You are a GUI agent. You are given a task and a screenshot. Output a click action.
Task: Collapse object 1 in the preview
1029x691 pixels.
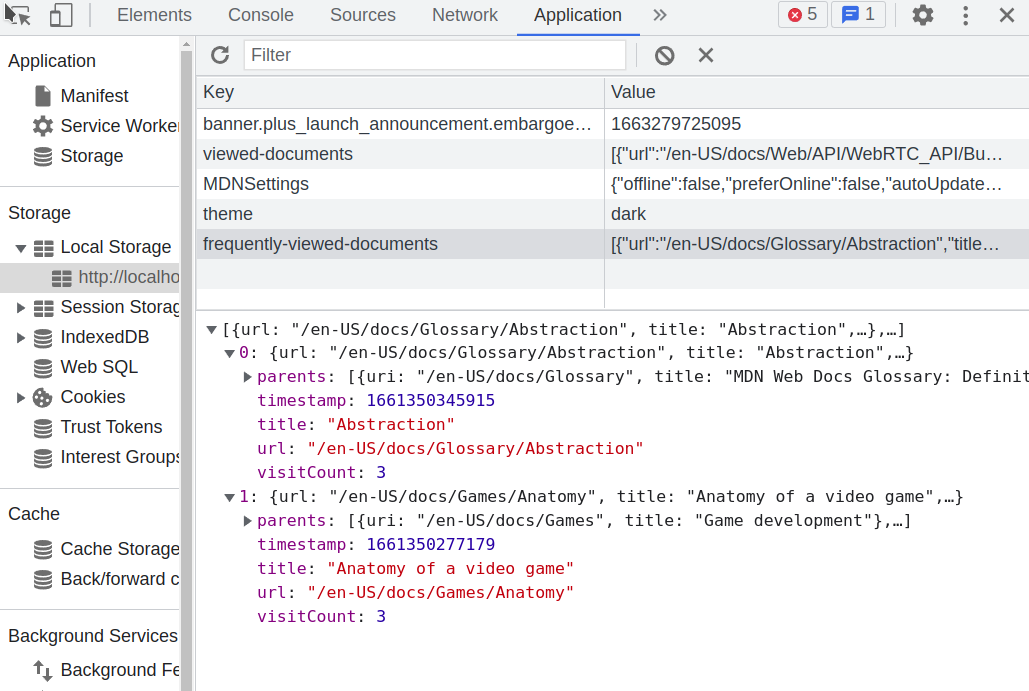[x=230, y=497]
